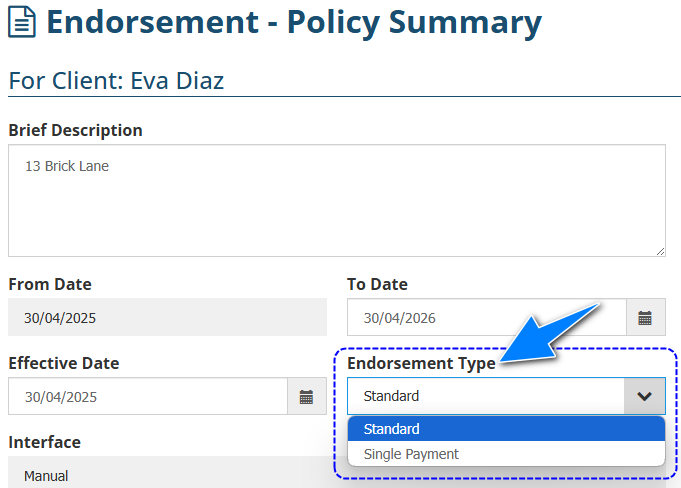Screen dimensions: 681x488
Task: Click the For Client: Eva Diaz heading
Action: [x=116, y=80]
